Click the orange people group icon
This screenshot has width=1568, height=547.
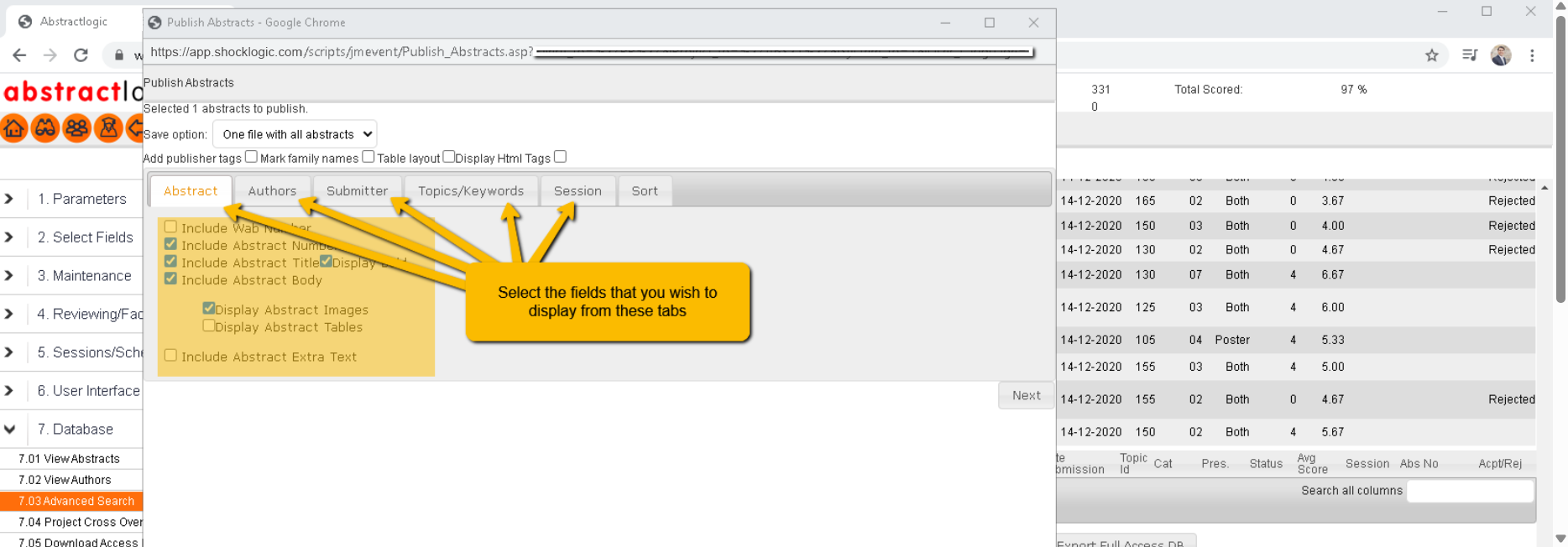click(76, 128)
